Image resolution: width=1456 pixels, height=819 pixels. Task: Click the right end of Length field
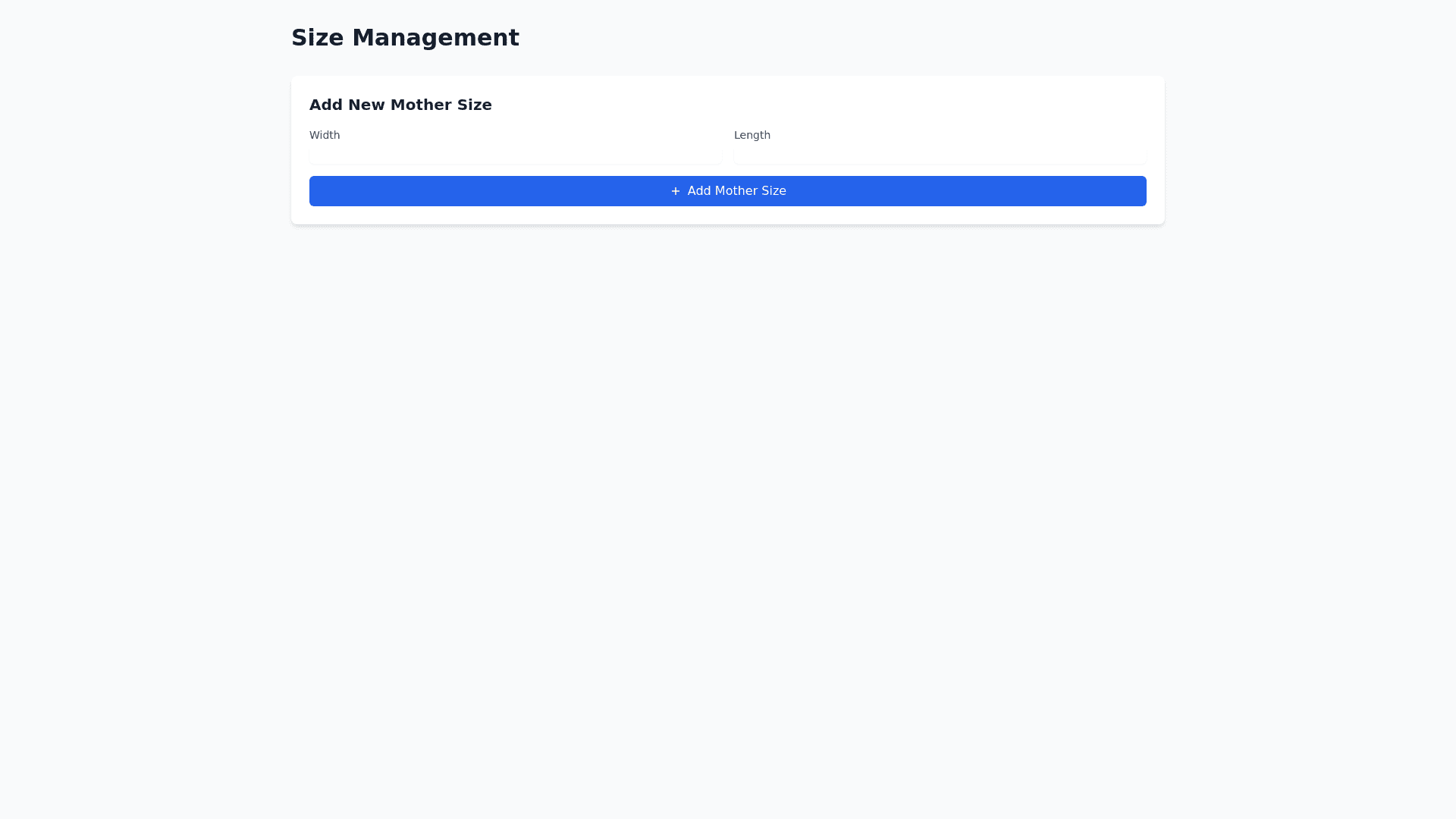(1136, 155)
